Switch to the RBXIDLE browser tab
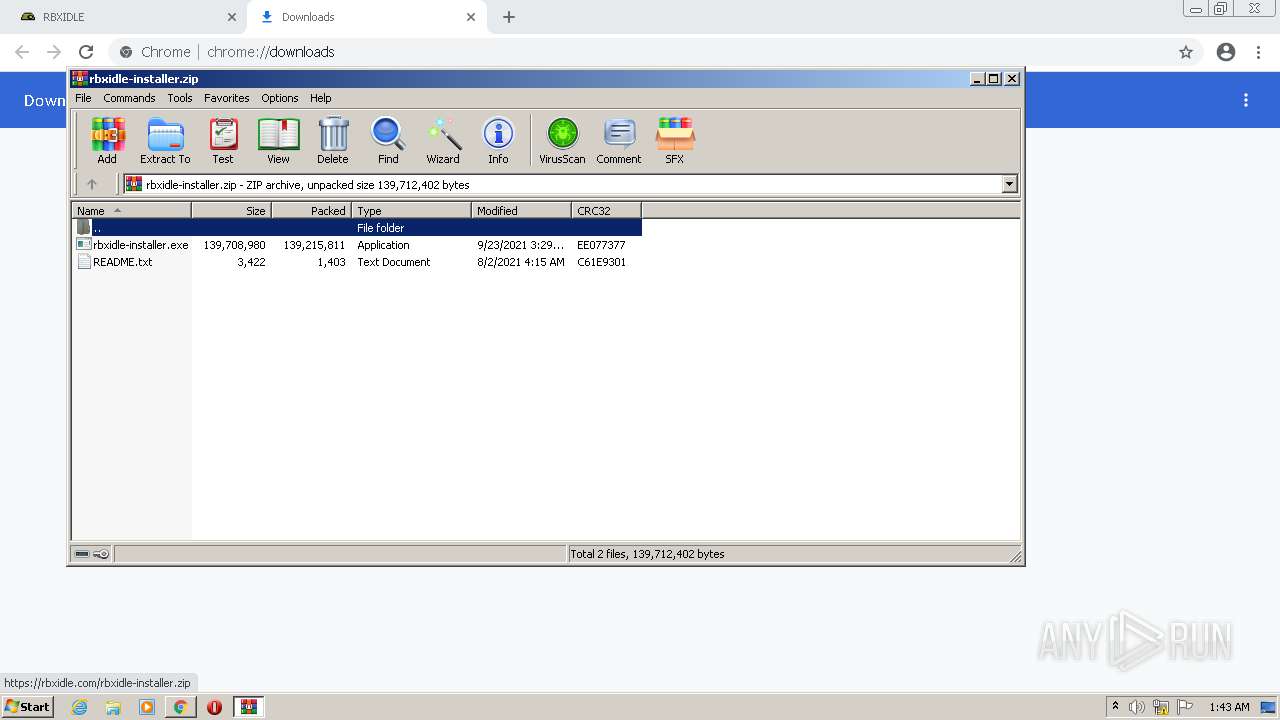The width and height of the screenshot is (1280, 720). click(x=124, y=17)
